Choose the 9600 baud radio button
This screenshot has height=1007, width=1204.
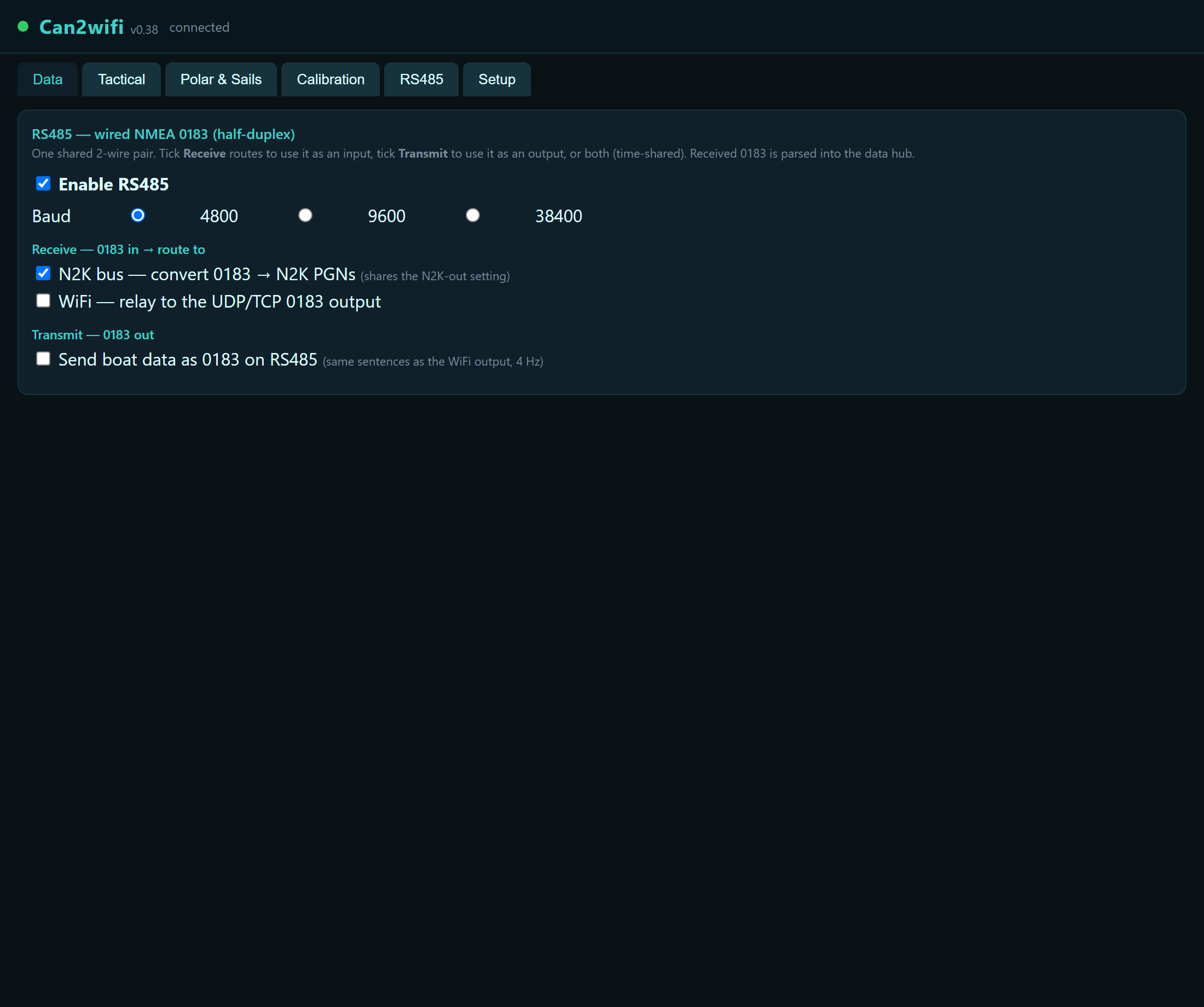tap(305, 215)
